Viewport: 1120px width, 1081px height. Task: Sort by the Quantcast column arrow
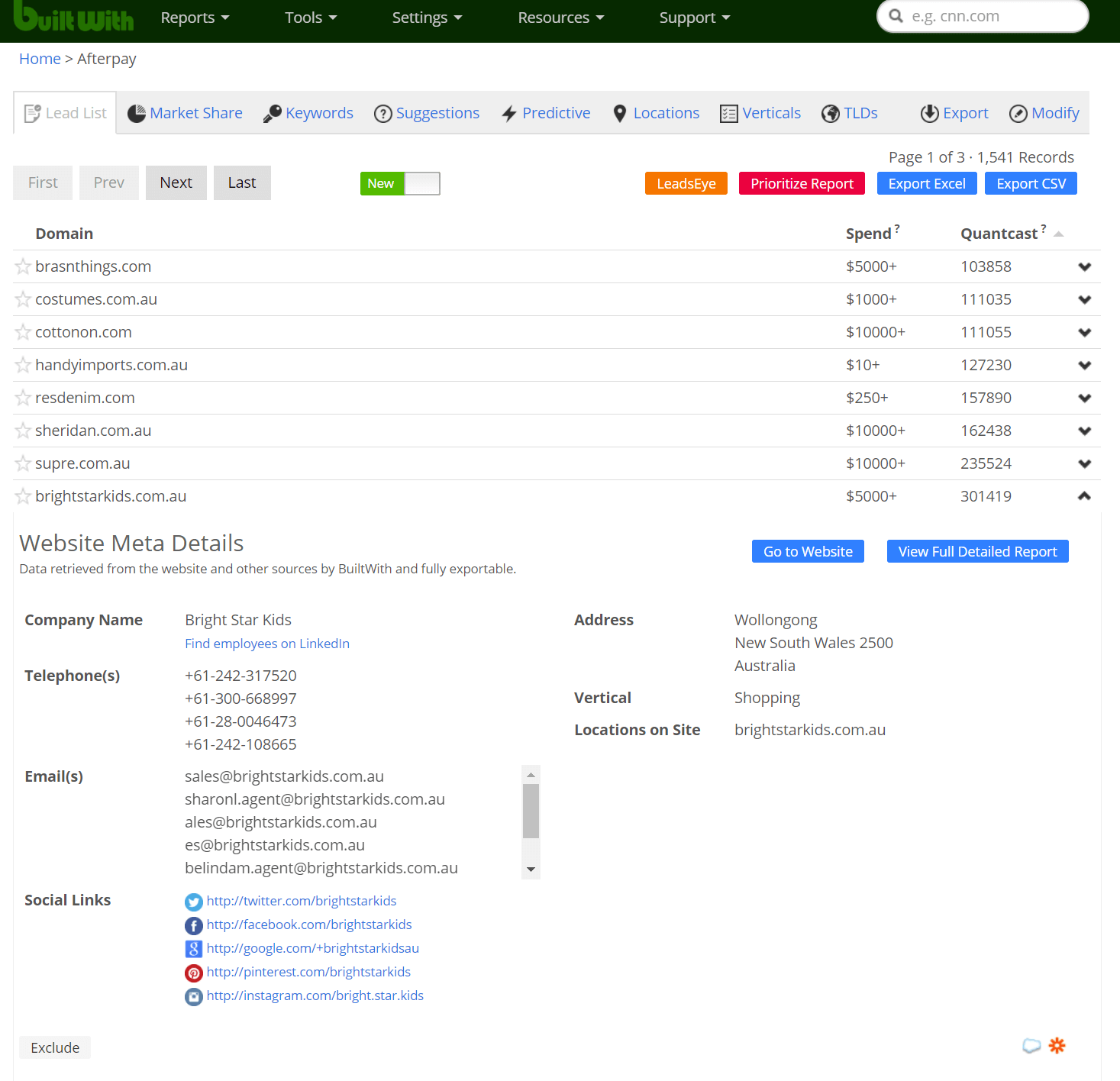1059,234
